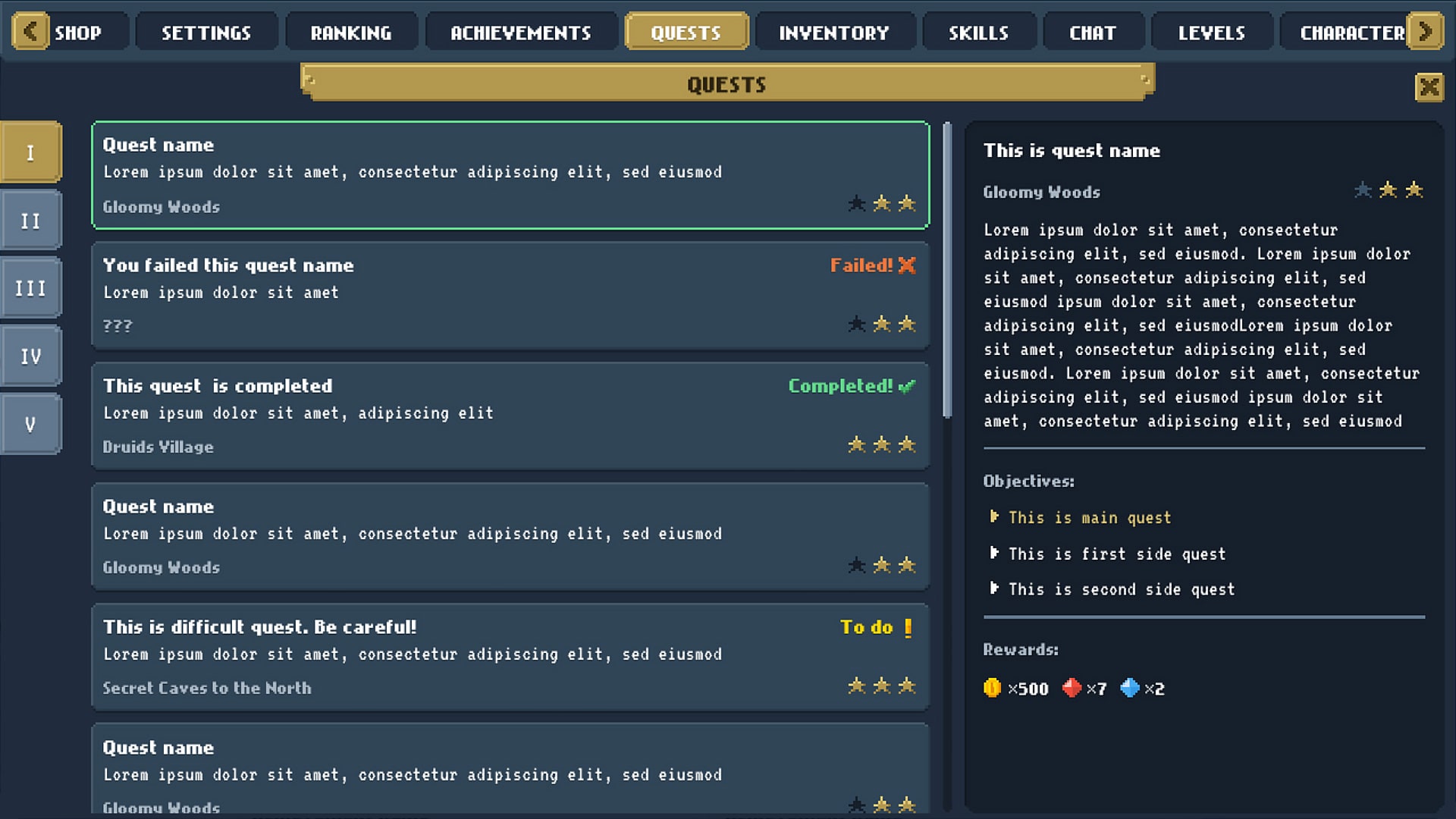Select the blue diamond reward icon

tap(1131, 689)
